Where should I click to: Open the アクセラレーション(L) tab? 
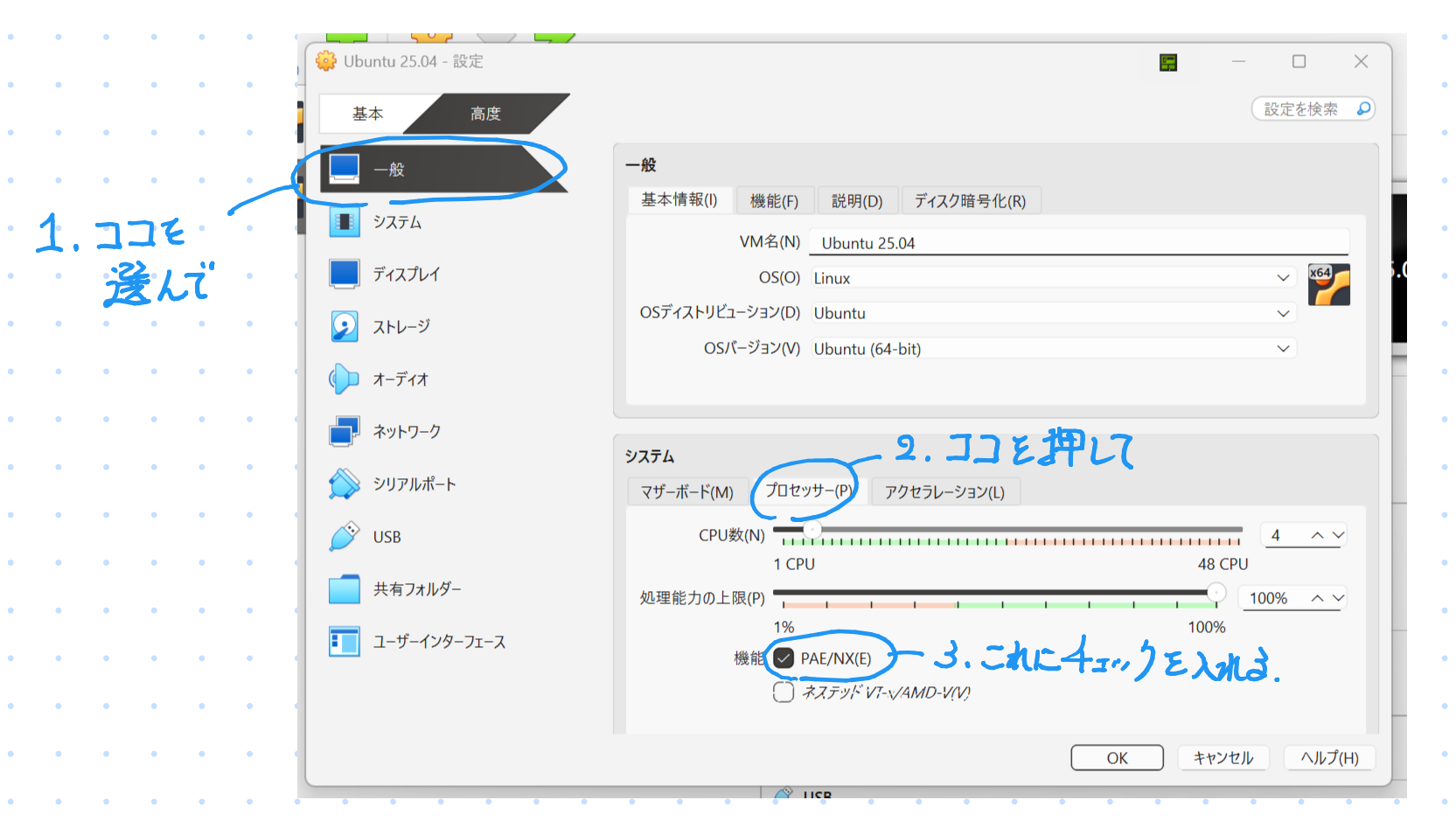(944, 492)
